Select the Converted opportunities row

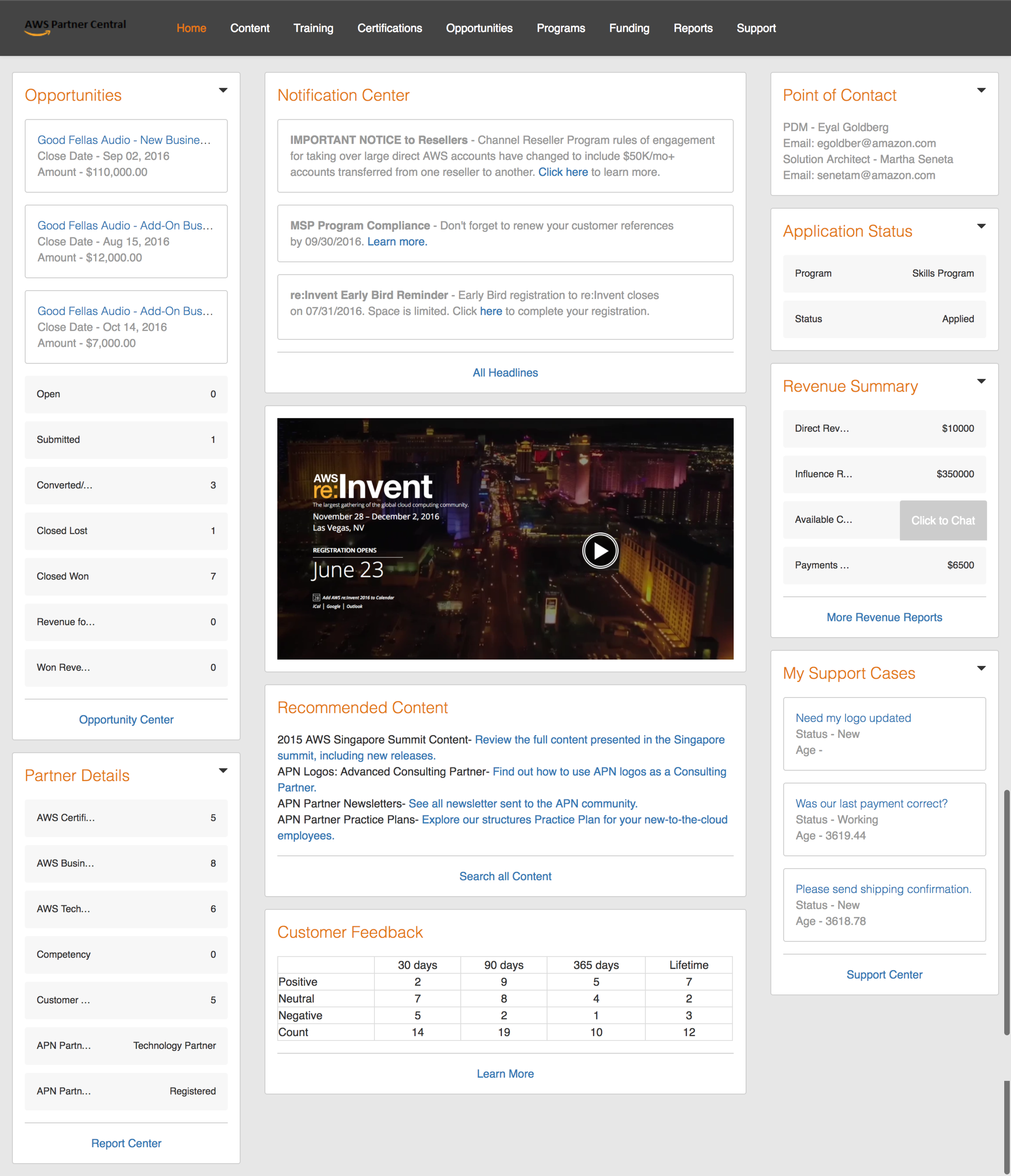[x=126, y=485]
